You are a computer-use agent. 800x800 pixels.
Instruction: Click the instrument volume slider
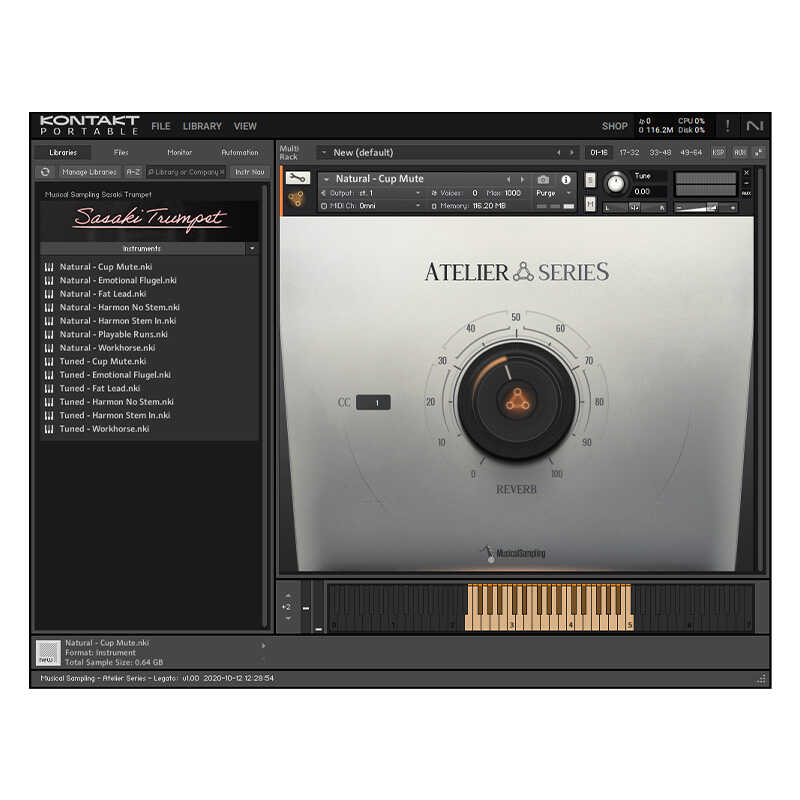click(x=706, y=208)
